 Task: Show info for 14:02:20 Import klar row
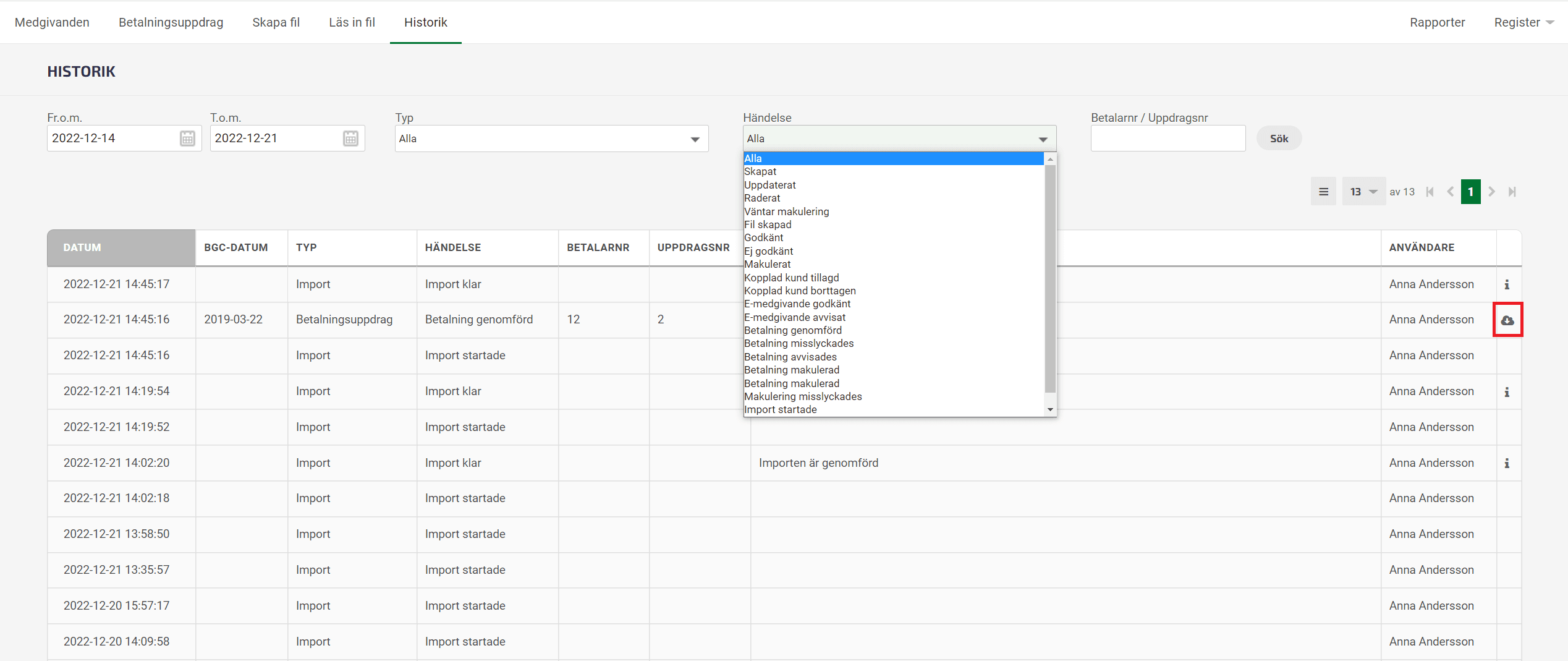(x=1507, y=463)
